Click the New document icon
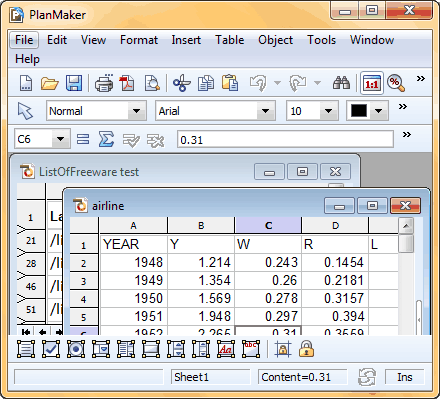This screenshot has width=440, height=399. (26, 83)
